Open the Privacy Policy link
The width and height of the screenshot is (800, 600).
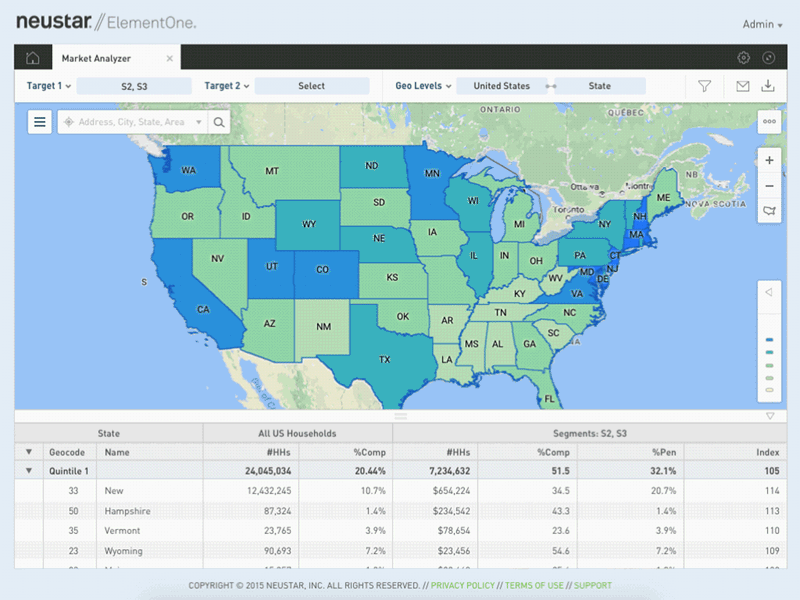tap(461, 585)
